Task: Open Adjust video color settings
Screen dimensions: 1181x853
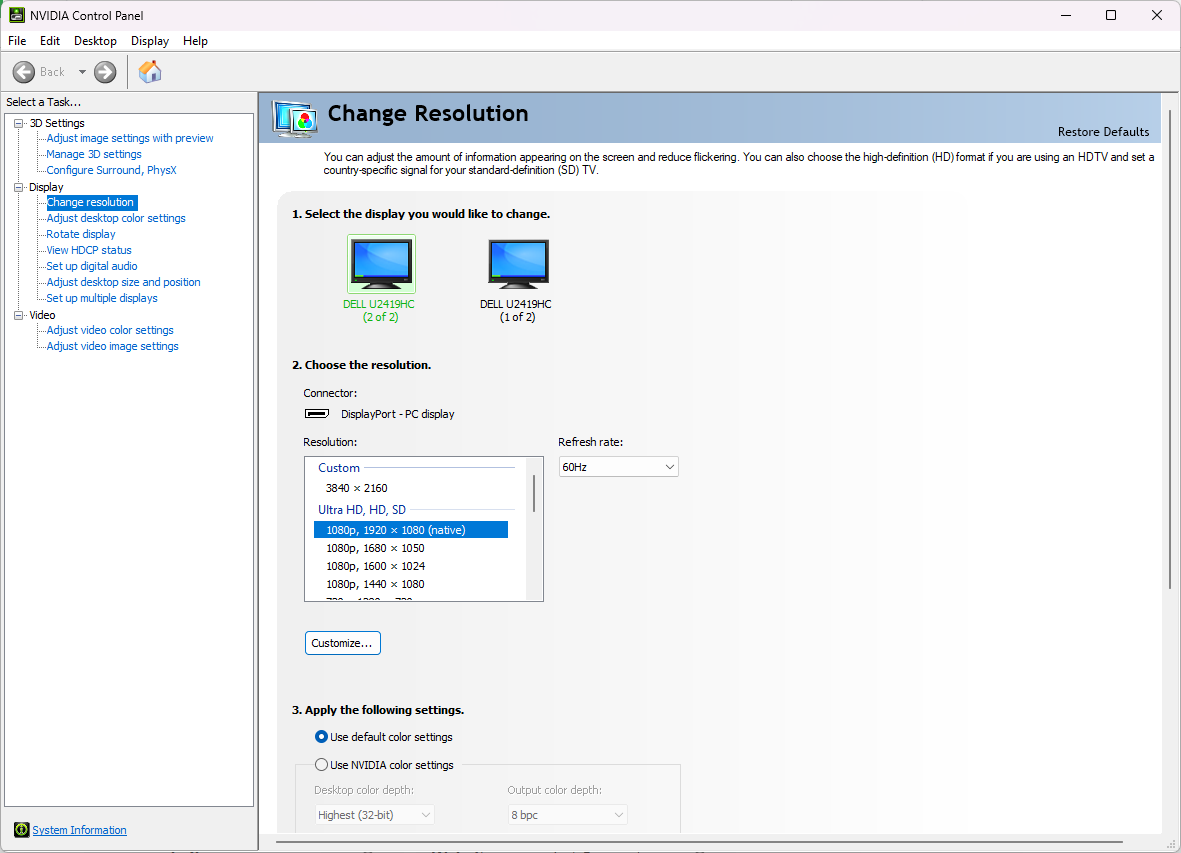Action: click(x=110, y=330)
